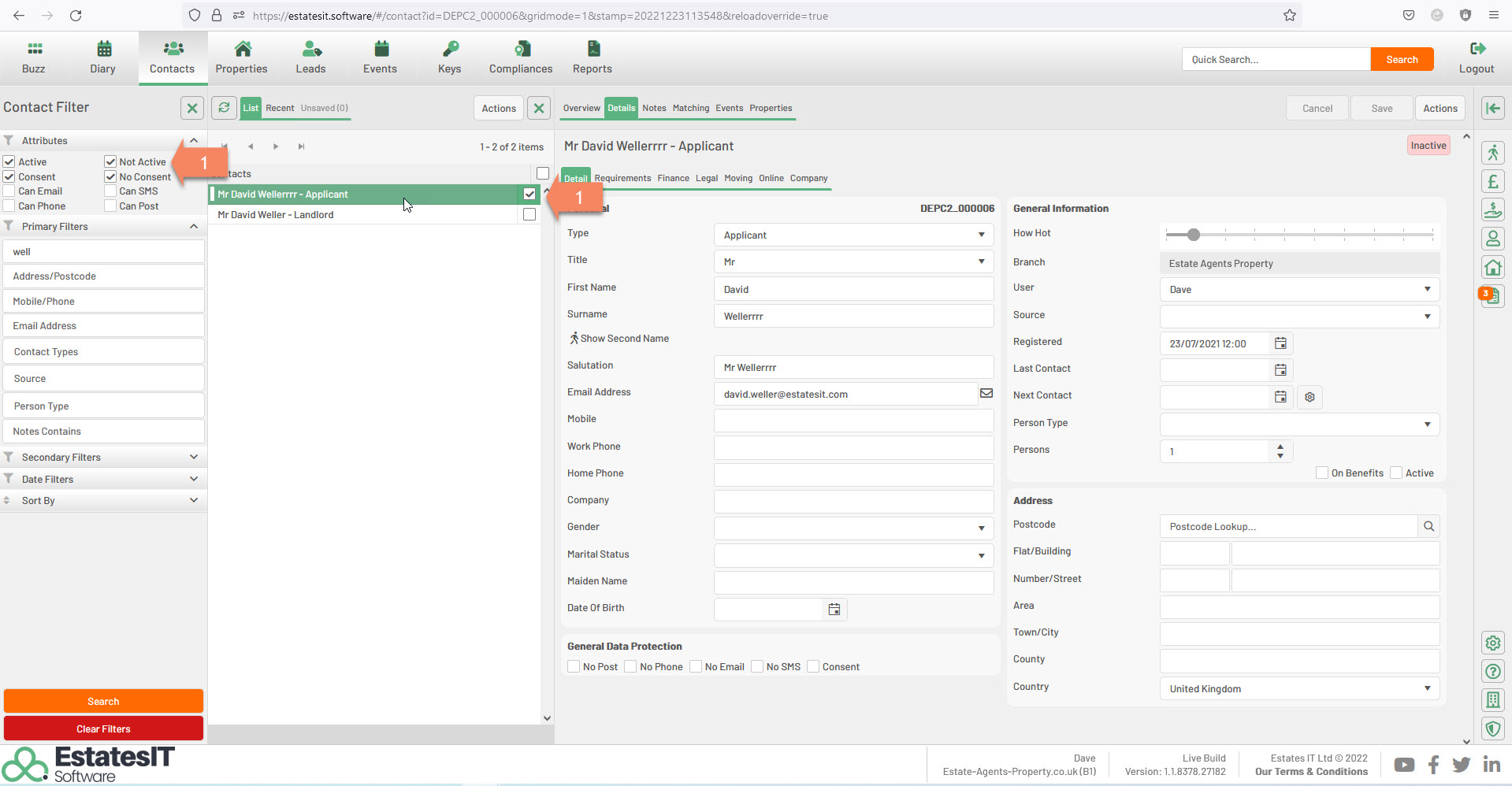Click the Postcode Lookup magnifier icon
The image size is (1512, 786).
[1428, 526]
